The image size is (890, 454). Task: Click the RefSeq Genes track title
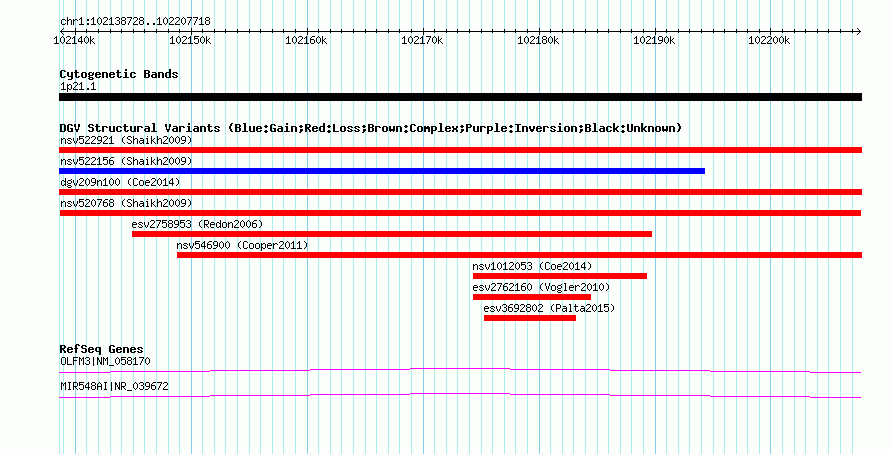click(x=101, y=349)
